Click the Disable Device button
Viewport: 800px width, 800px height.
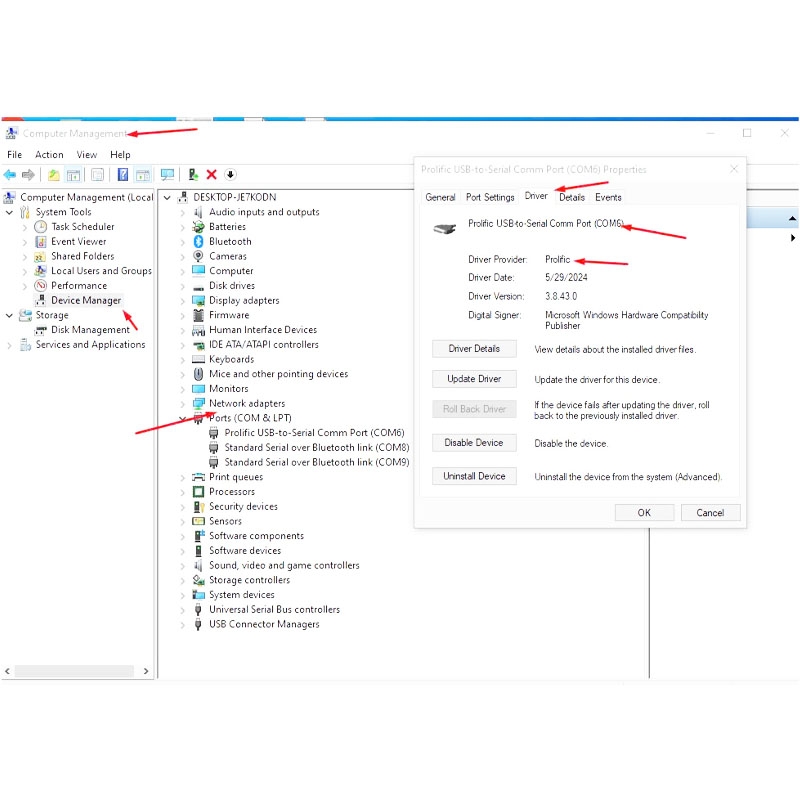point(474,443)
